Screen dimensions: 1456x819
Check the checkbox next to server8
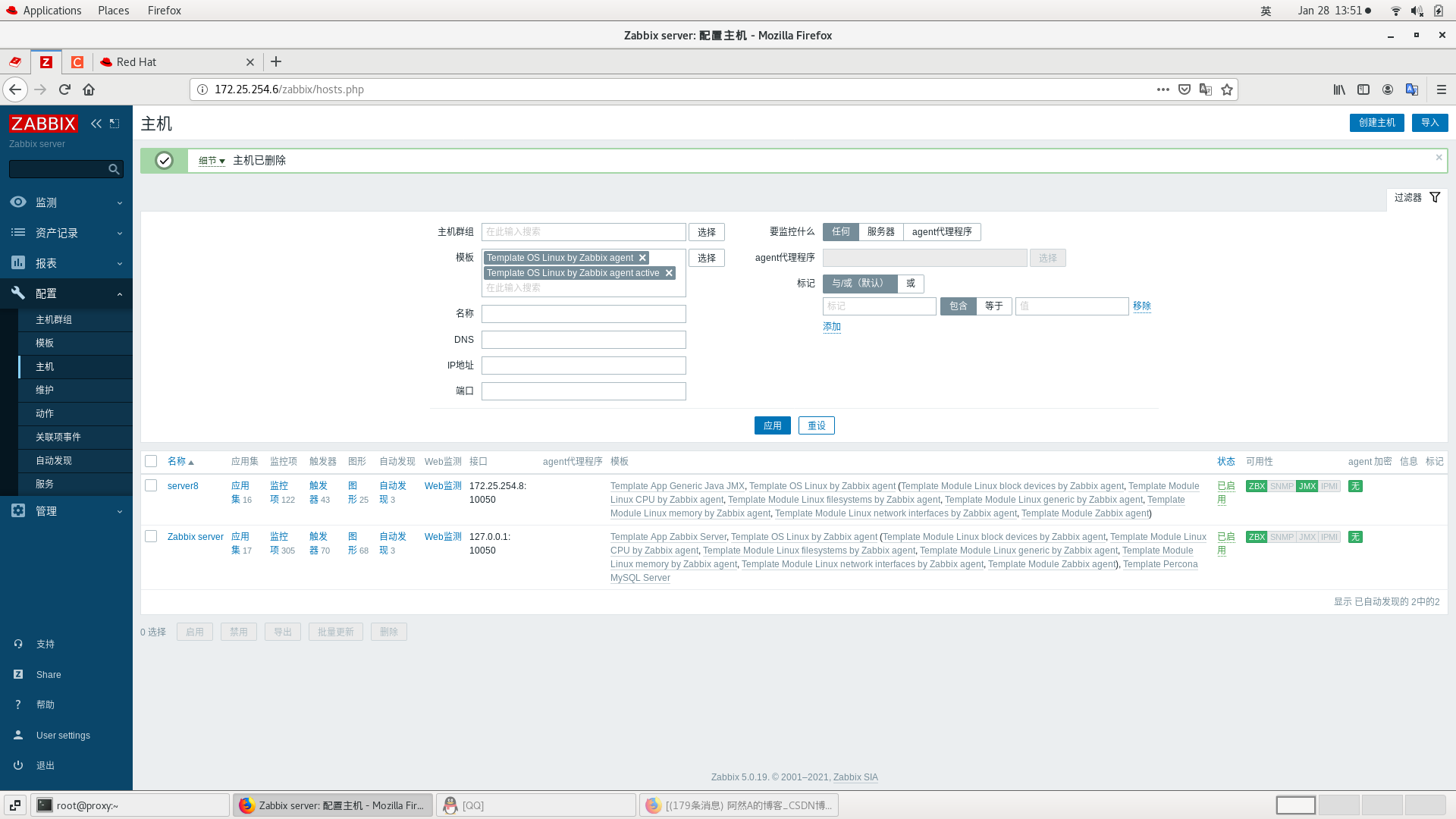click(150, 485)
